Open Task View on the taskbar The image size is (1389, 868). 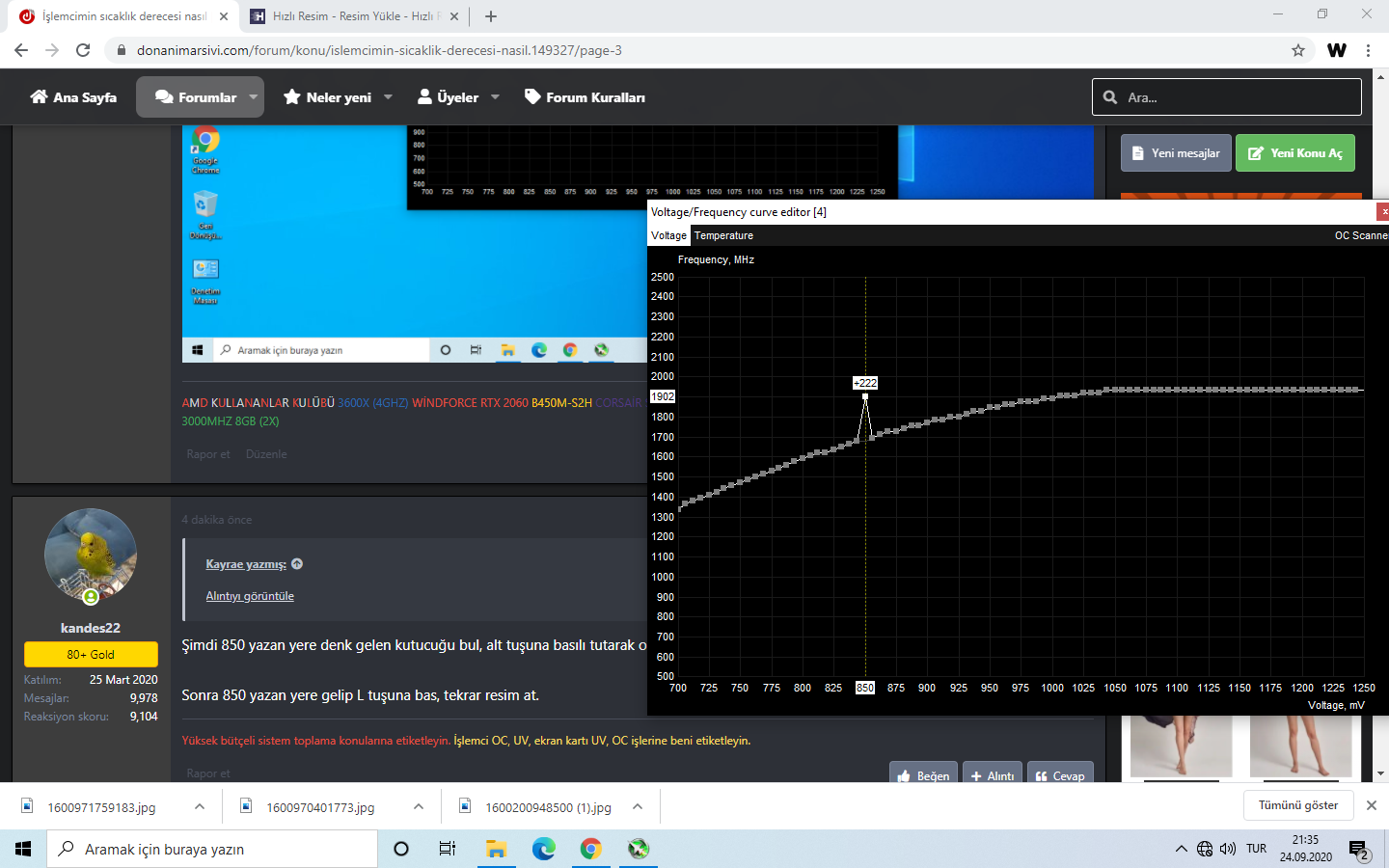(x=447, y=849)
